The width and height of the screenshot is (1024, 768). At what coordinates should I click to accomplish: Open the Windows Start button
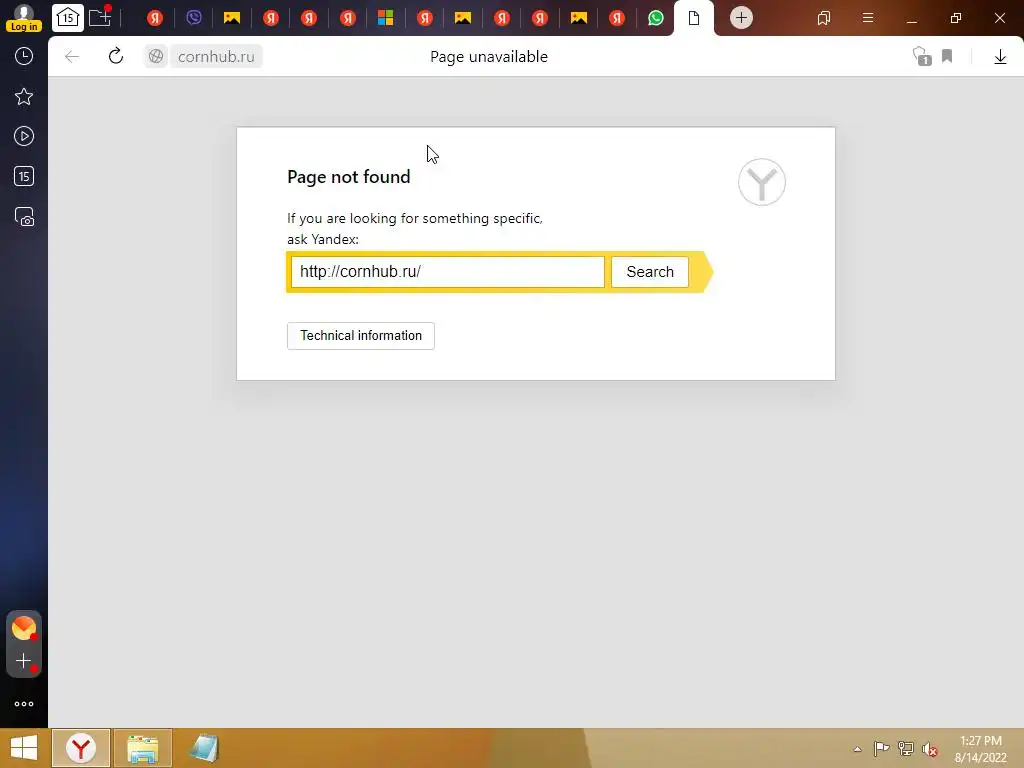[24, 748]
